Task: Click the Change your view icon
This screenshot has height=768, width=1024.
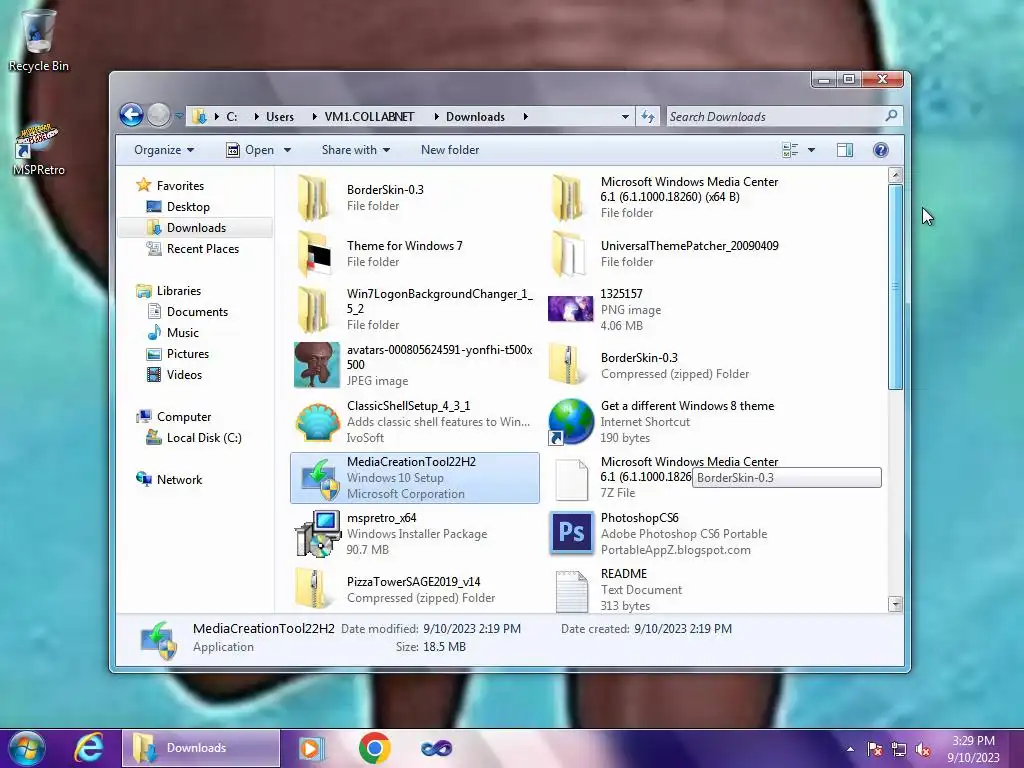Action: point(790,150)
